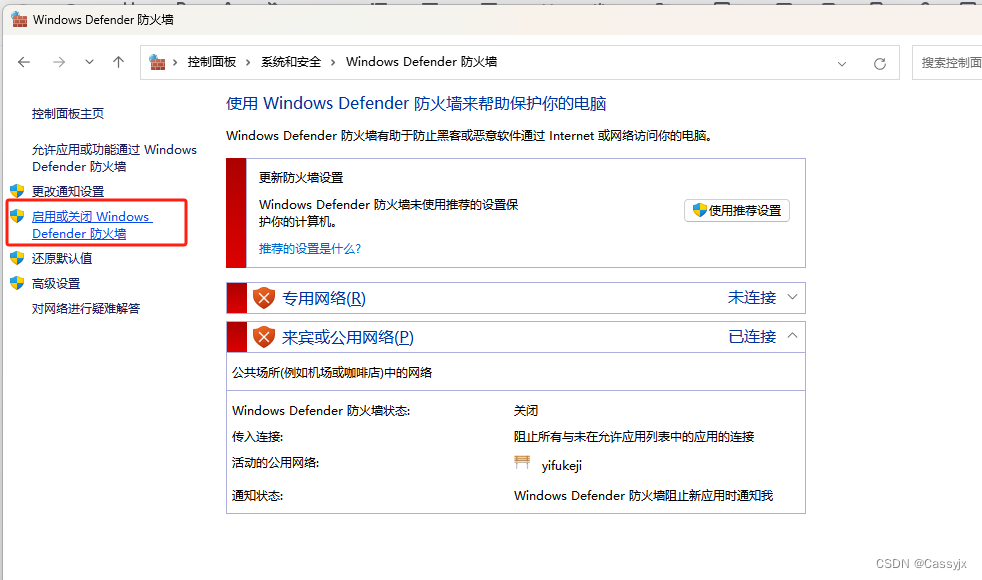Screen dimensions: 982x580
Task: Open 推荐的设置是什么? help link
Action: click(x=310, y=249)
